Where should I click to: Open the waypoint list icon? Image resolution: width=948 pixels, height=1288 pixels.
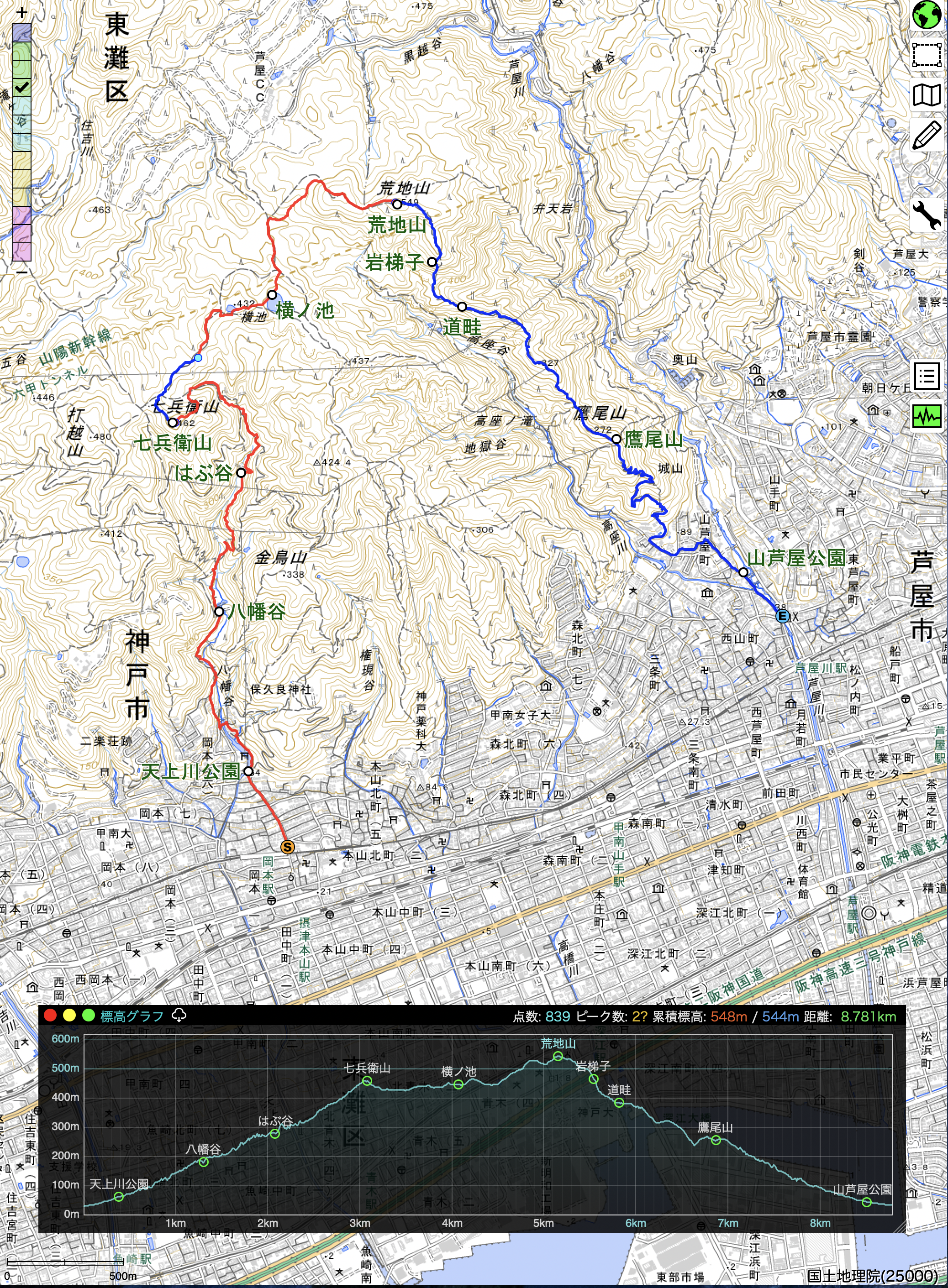point(926,377)
